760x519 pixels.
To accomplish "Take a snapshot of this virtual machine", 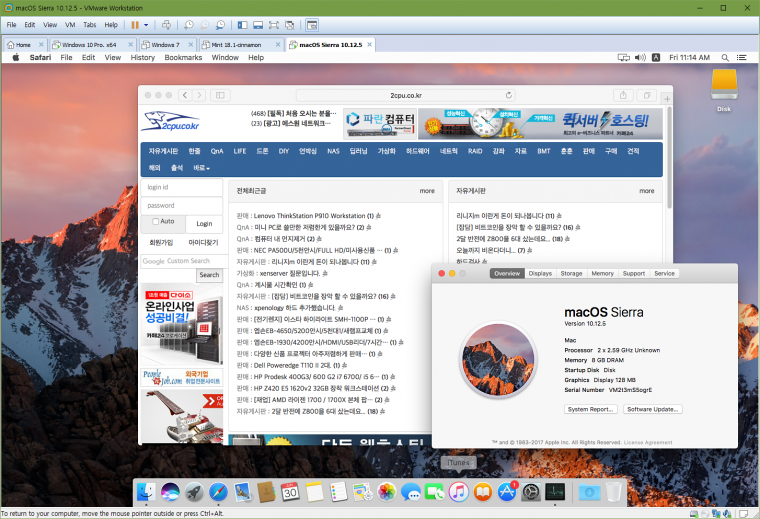I will pyautogui.click(x=189, y=25).
